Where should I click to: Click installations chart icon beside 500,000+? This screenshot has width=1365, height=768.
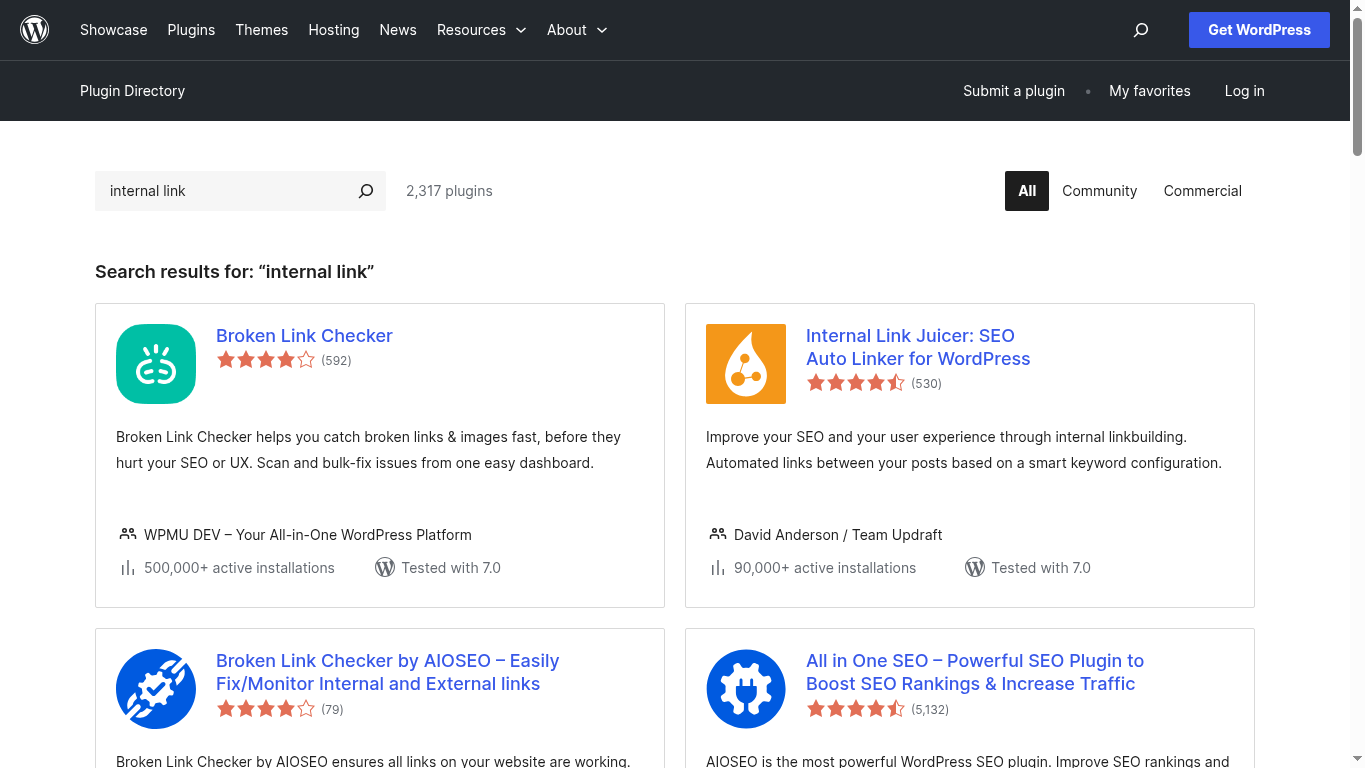point(128,568)
